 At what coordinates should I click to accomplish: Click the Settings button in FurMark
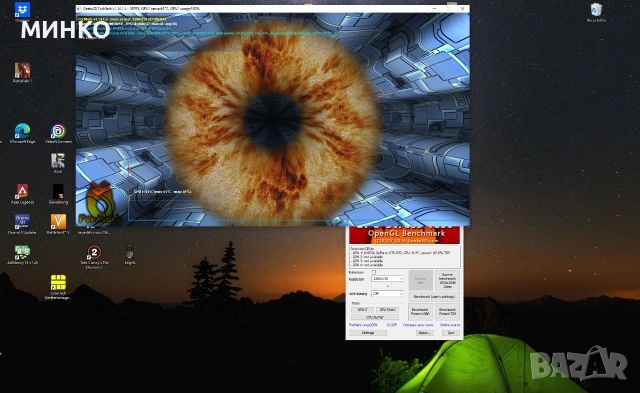point(368,333)
